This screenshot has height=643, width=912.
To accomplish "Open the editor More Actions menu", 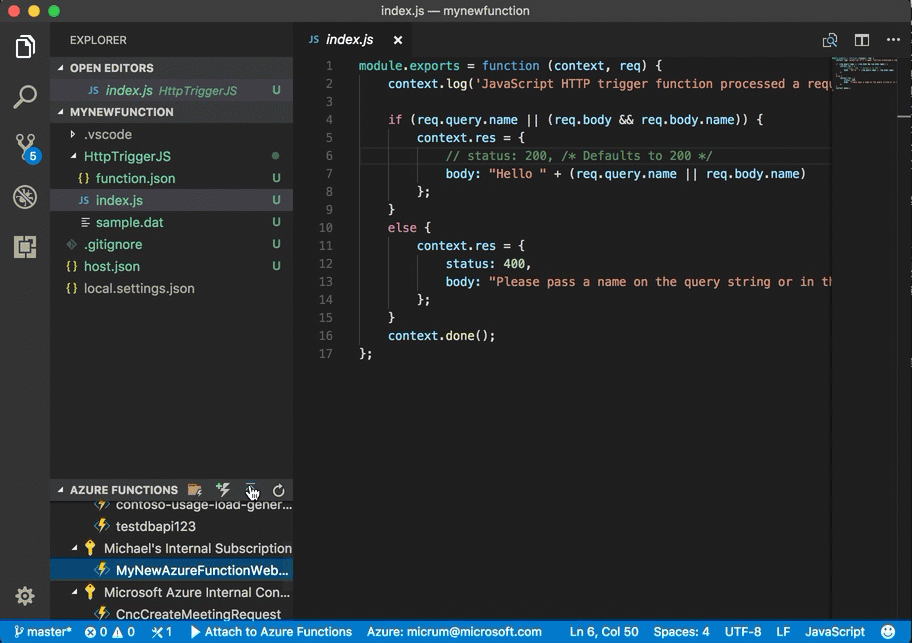I will pos(893,40).
